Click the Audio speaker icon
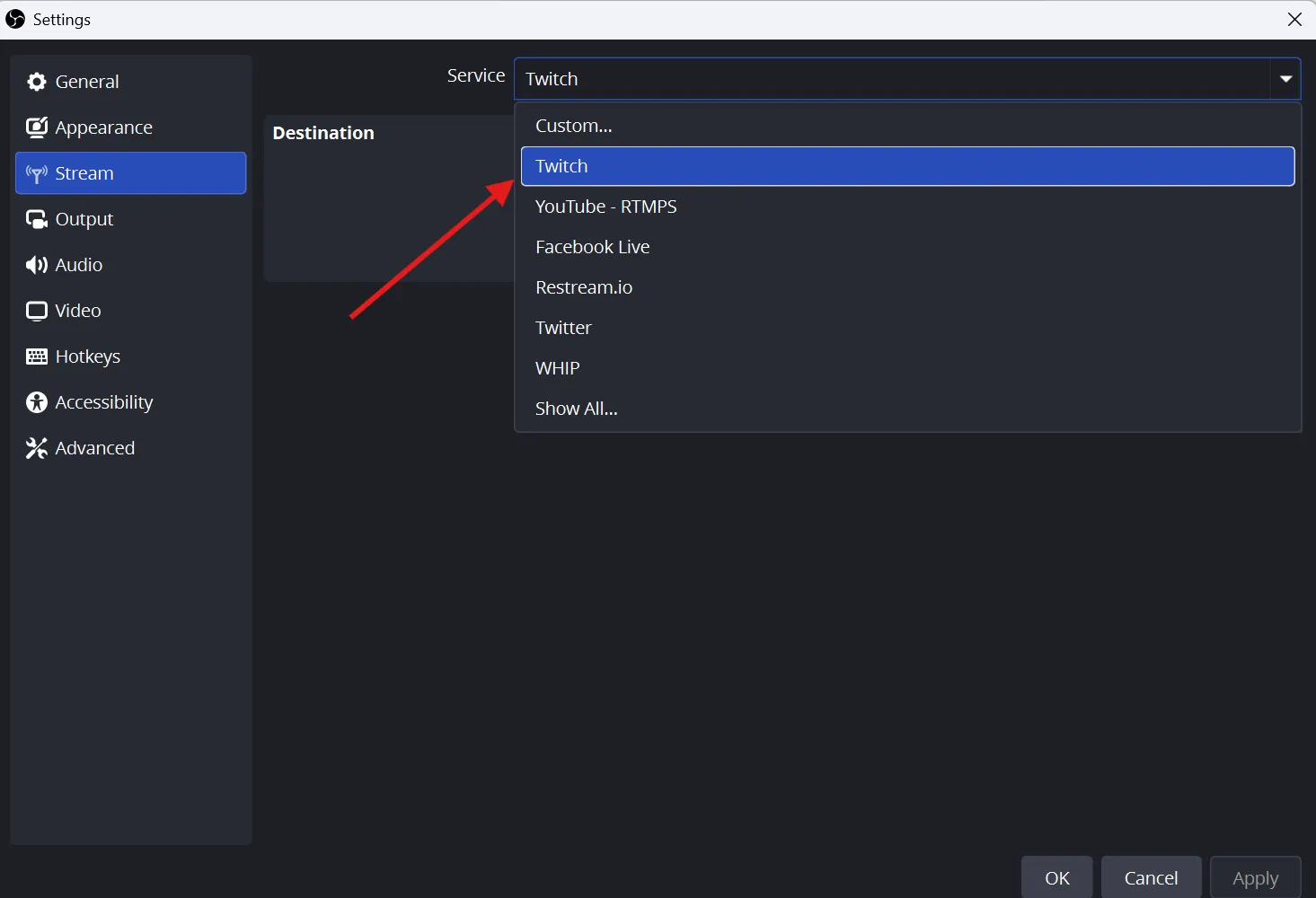Viewport: 1316px width, 898px height. pyautogui.click(x=37, y=265)
